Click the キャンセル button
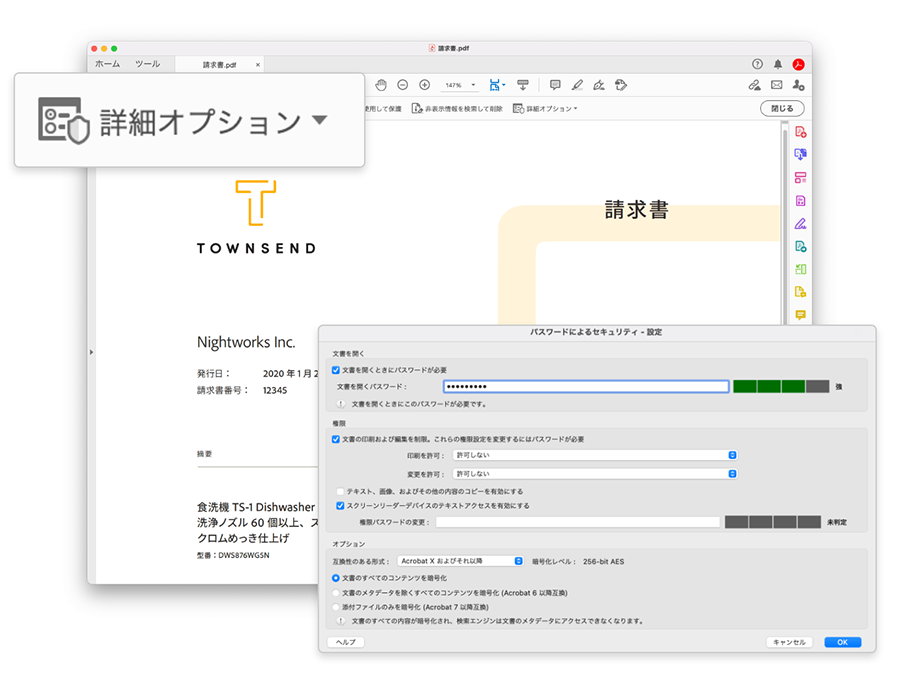This screenshot has height=675, width=900. pyautogui.click(x=789, y=642)
